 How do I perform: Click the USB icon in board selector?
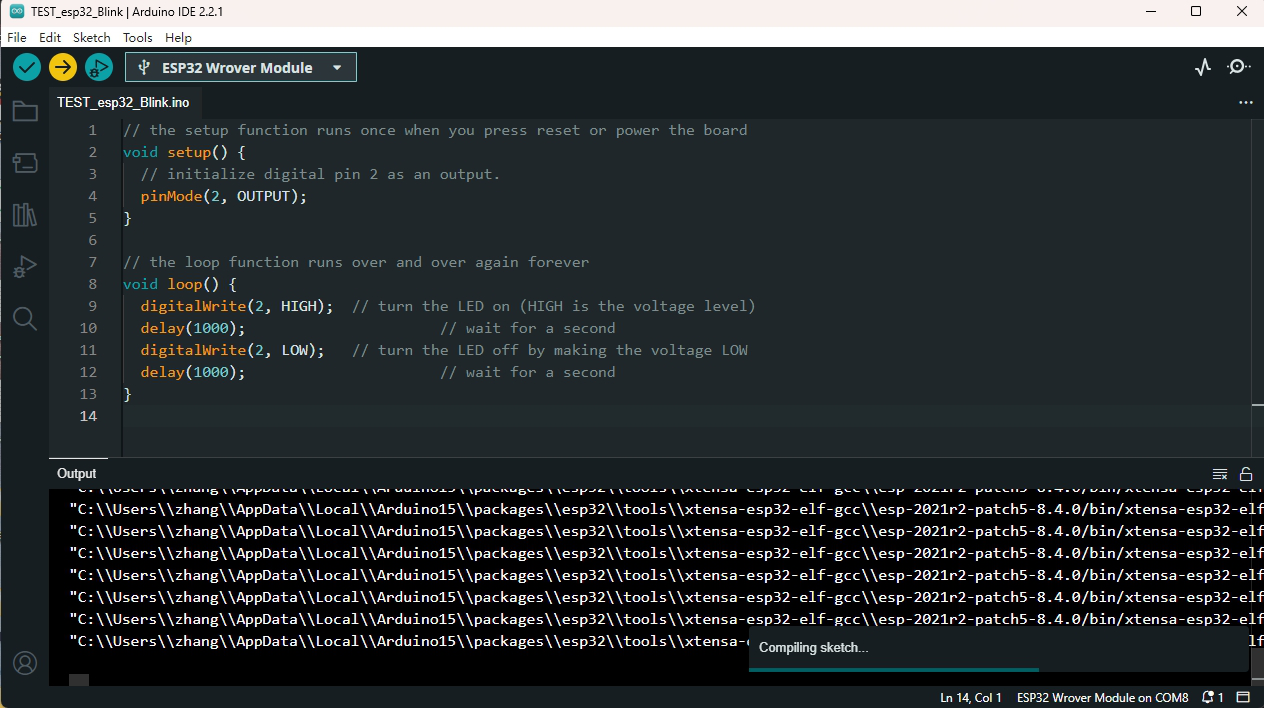(x=144, y=68)
